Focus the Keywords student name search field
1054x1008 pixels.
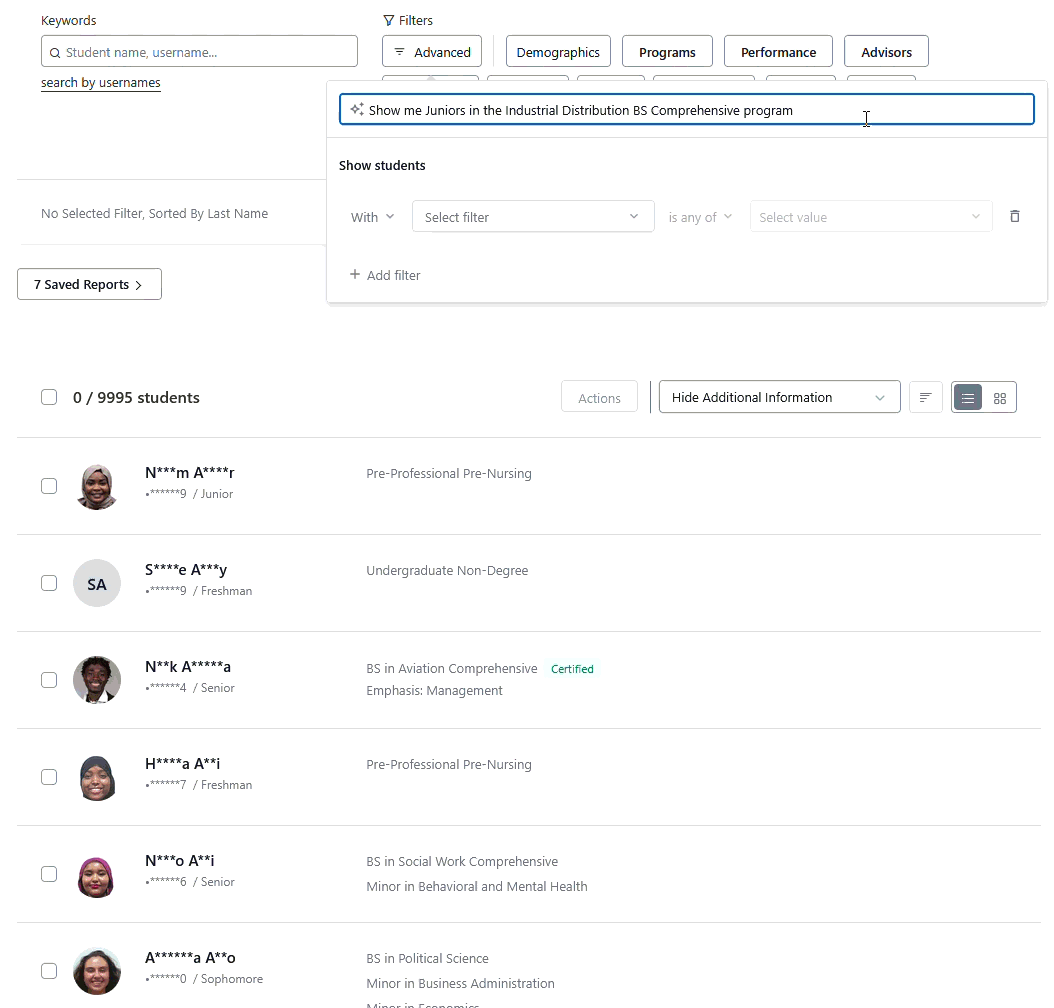pos(200,52)
